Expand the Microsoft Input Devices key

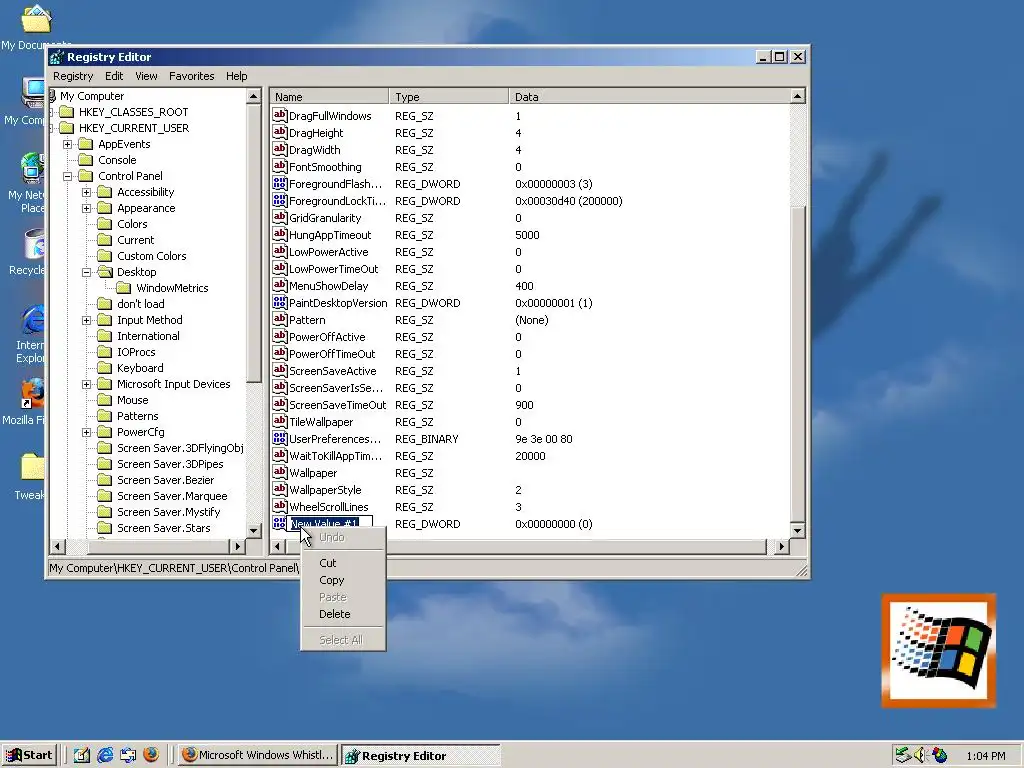(86, 385)
